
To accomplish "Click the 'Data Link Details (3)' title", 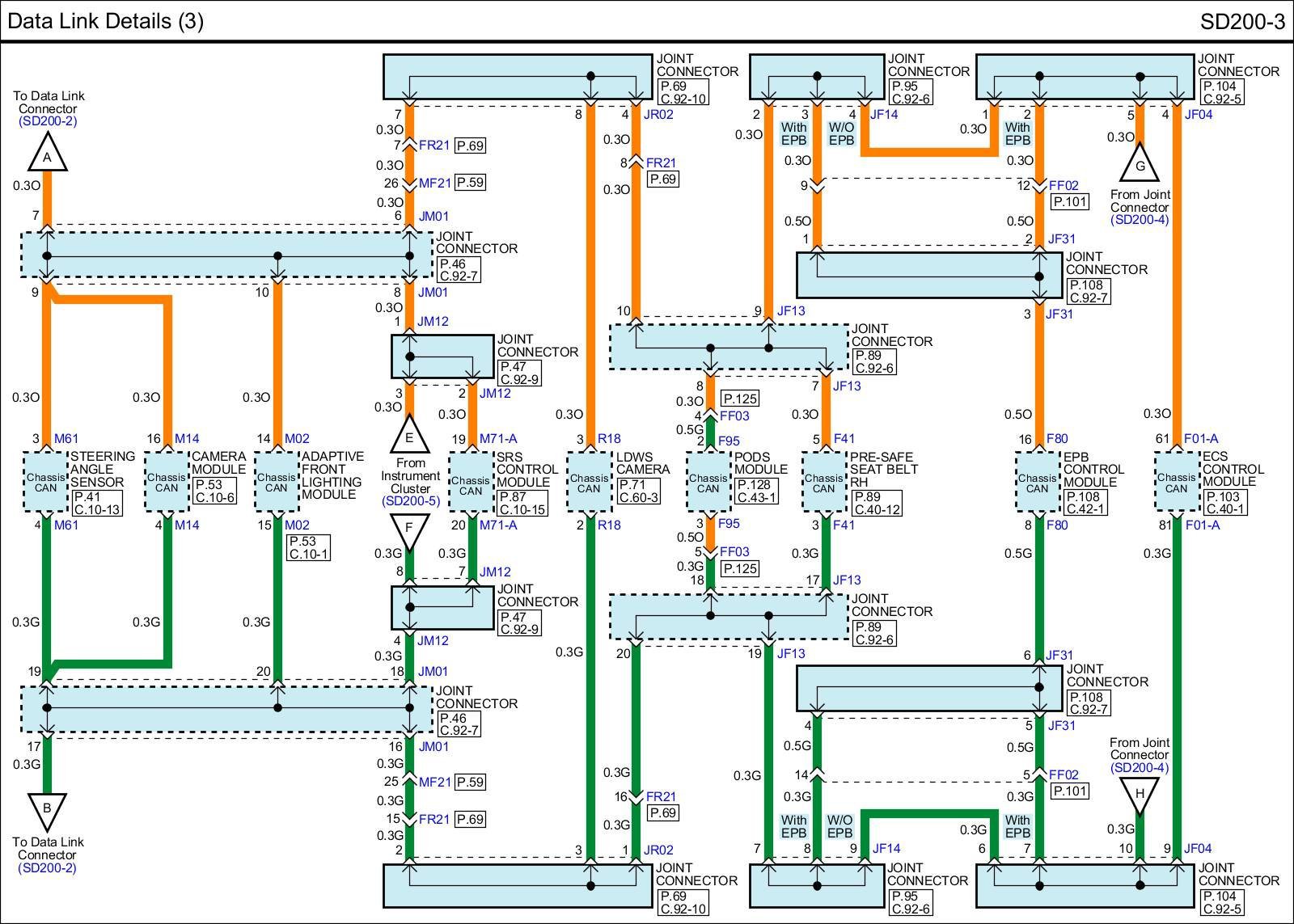I will pos(105,21).
